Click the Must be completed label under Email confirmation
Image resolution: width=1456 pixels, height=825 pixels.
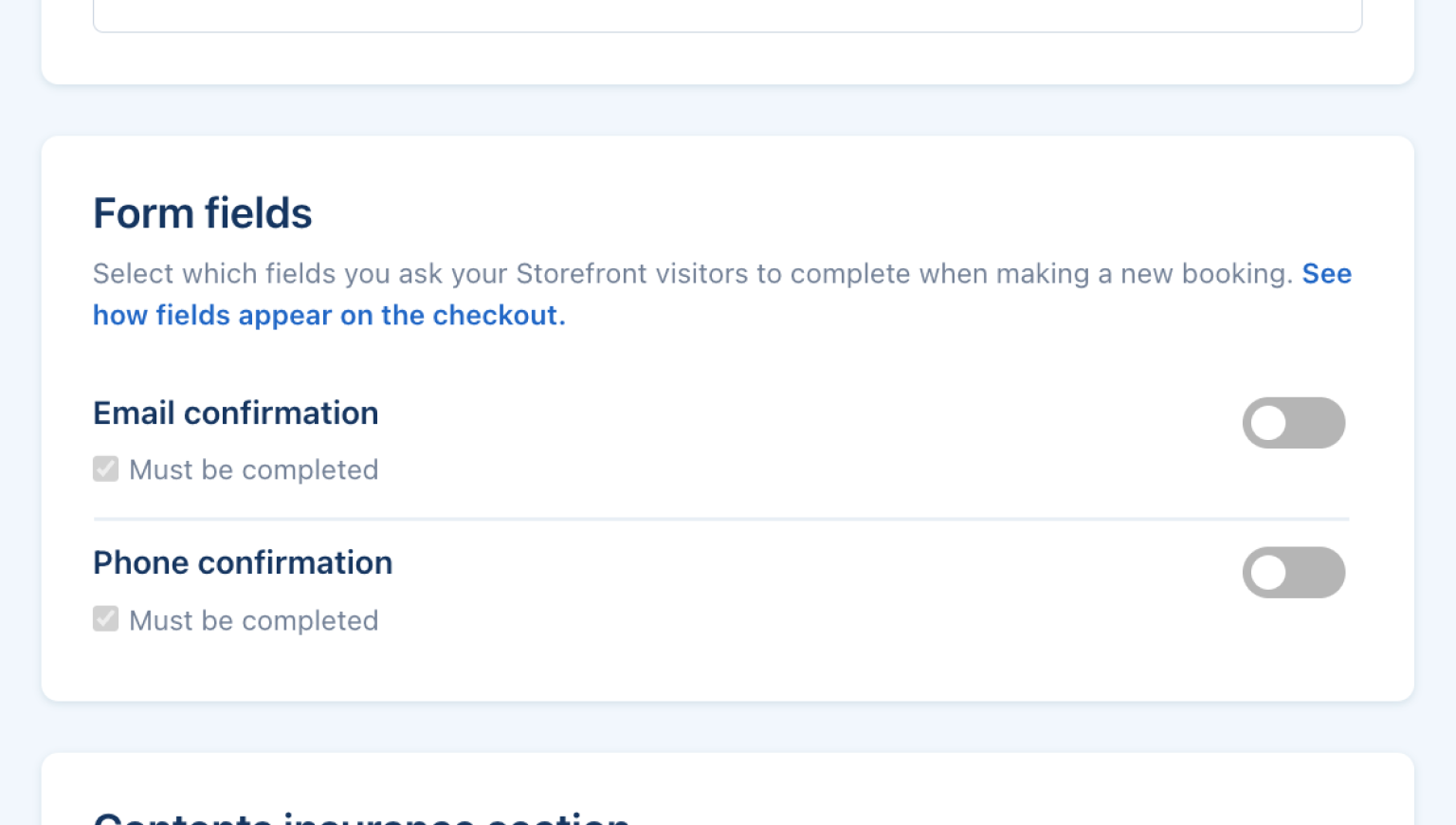pyautogui.click(x=253, y=469)
